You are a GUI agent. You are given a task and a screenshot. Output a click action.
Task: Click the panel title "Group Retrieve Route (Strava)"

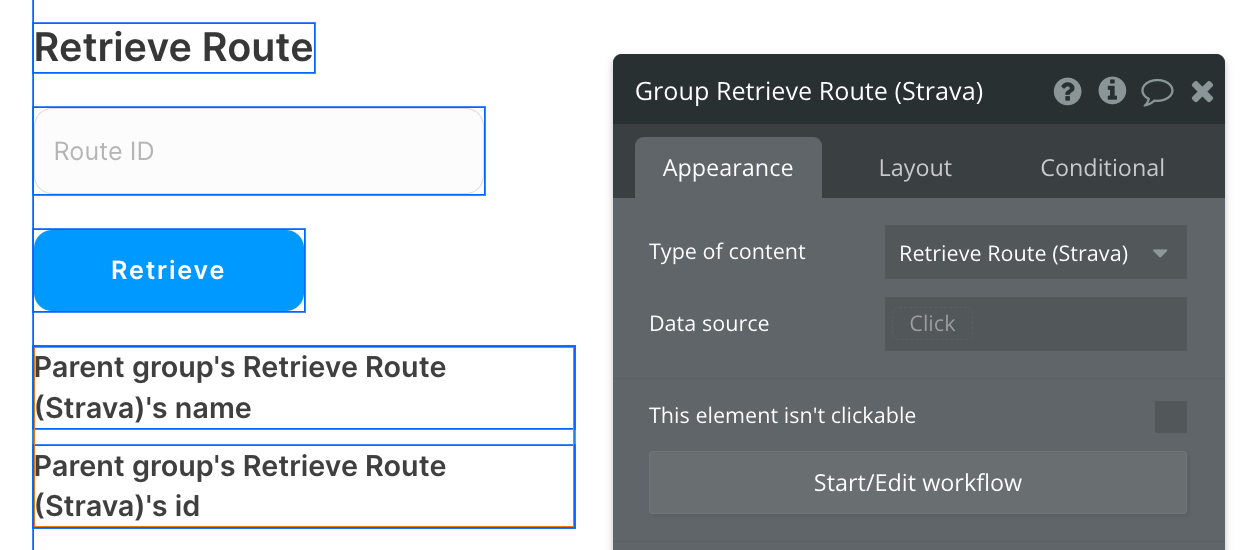809,92
